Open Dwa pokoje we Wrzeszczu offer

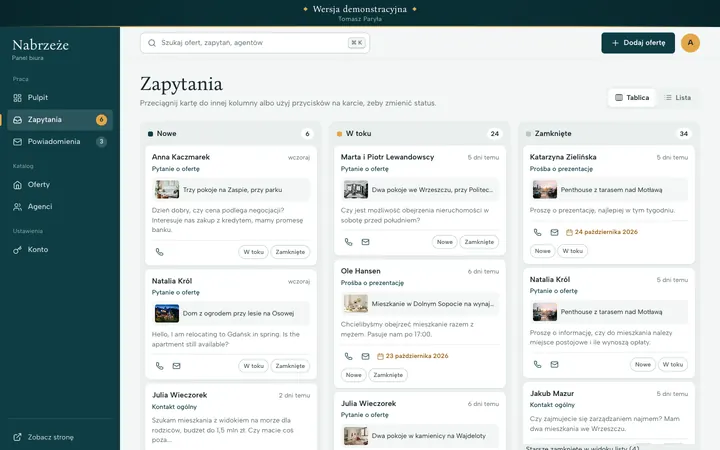point(420,190)
